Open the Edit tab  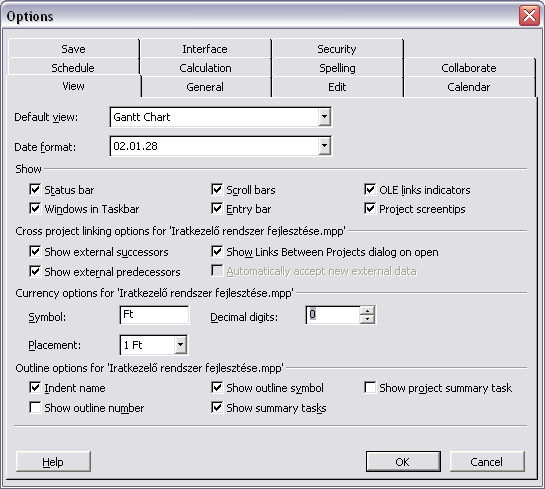pyautogui.click(x=337, y=87)
